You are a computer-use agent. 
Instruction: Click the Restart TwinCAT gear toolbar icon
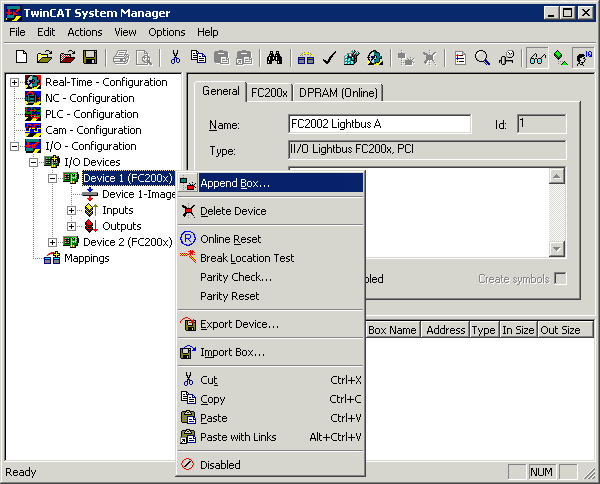click(375, 58)
